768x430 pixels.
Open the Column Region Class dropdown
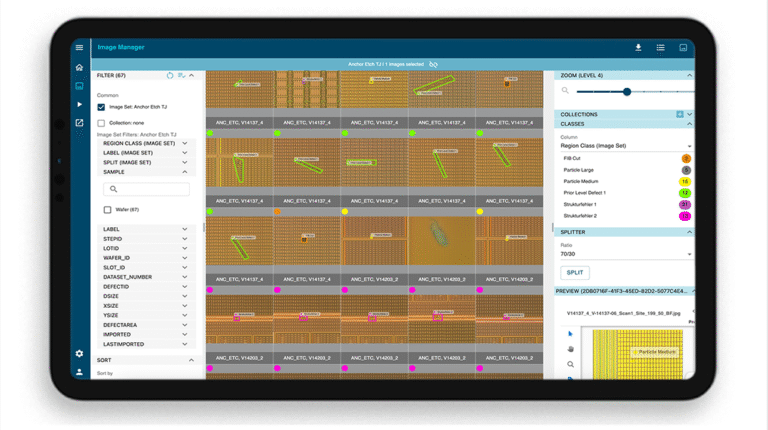(625, 146)
